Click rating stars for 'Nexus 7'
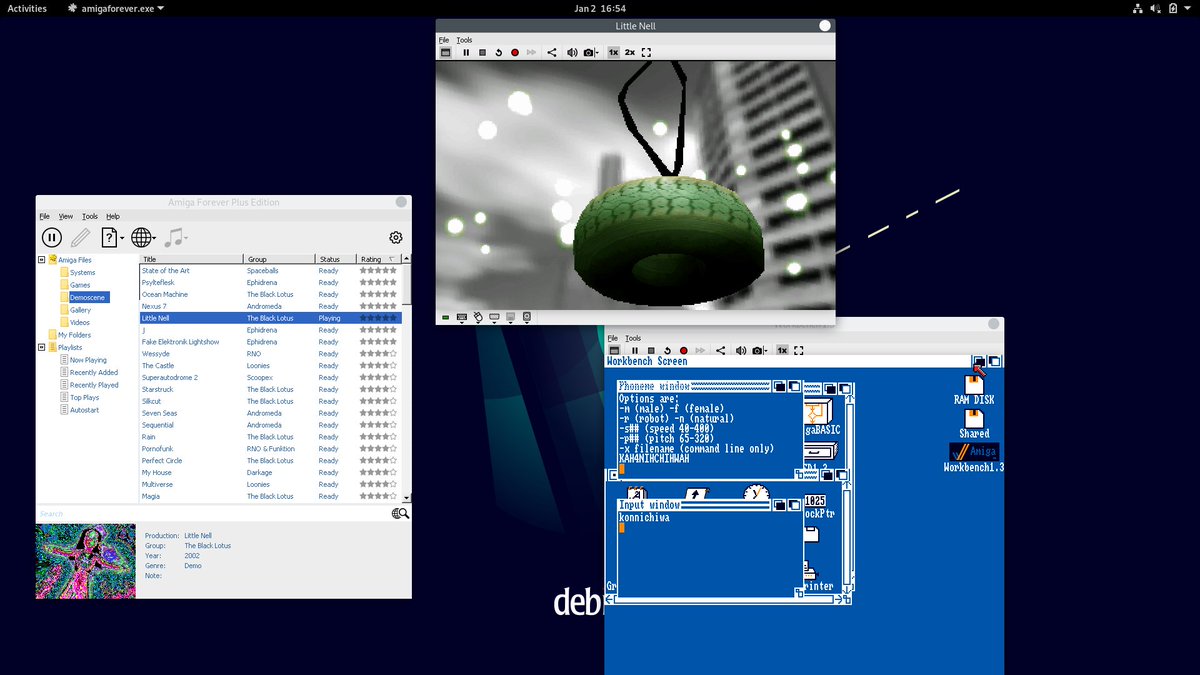 [378, 306]
